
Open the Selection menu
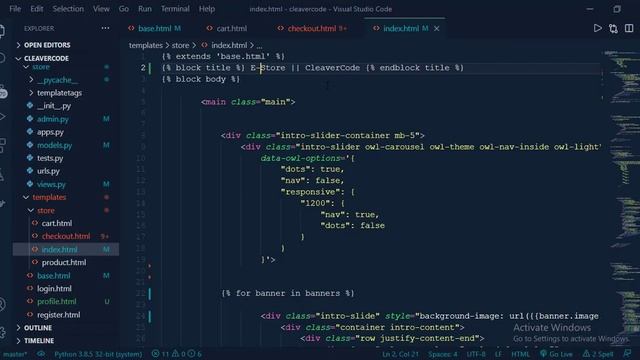68,9
